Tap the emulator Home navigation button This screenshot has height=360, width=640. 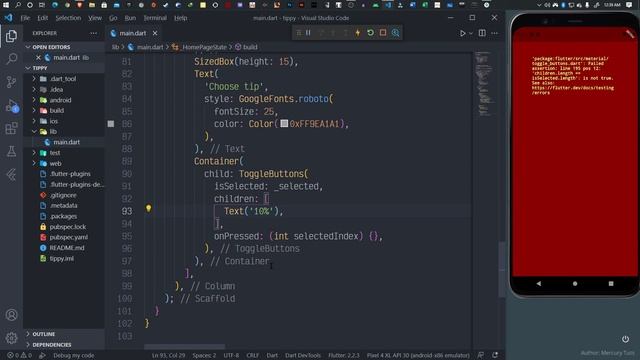pos(575,283)
